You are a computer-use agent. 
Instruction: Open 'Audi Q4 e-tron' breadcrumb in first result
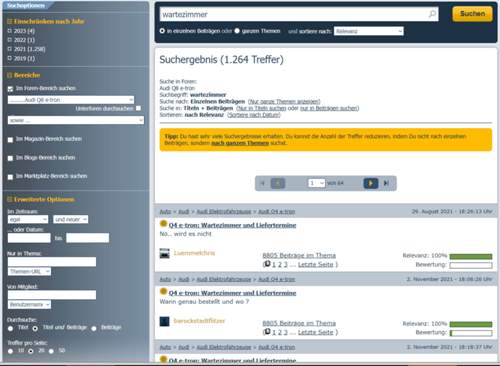276,212
